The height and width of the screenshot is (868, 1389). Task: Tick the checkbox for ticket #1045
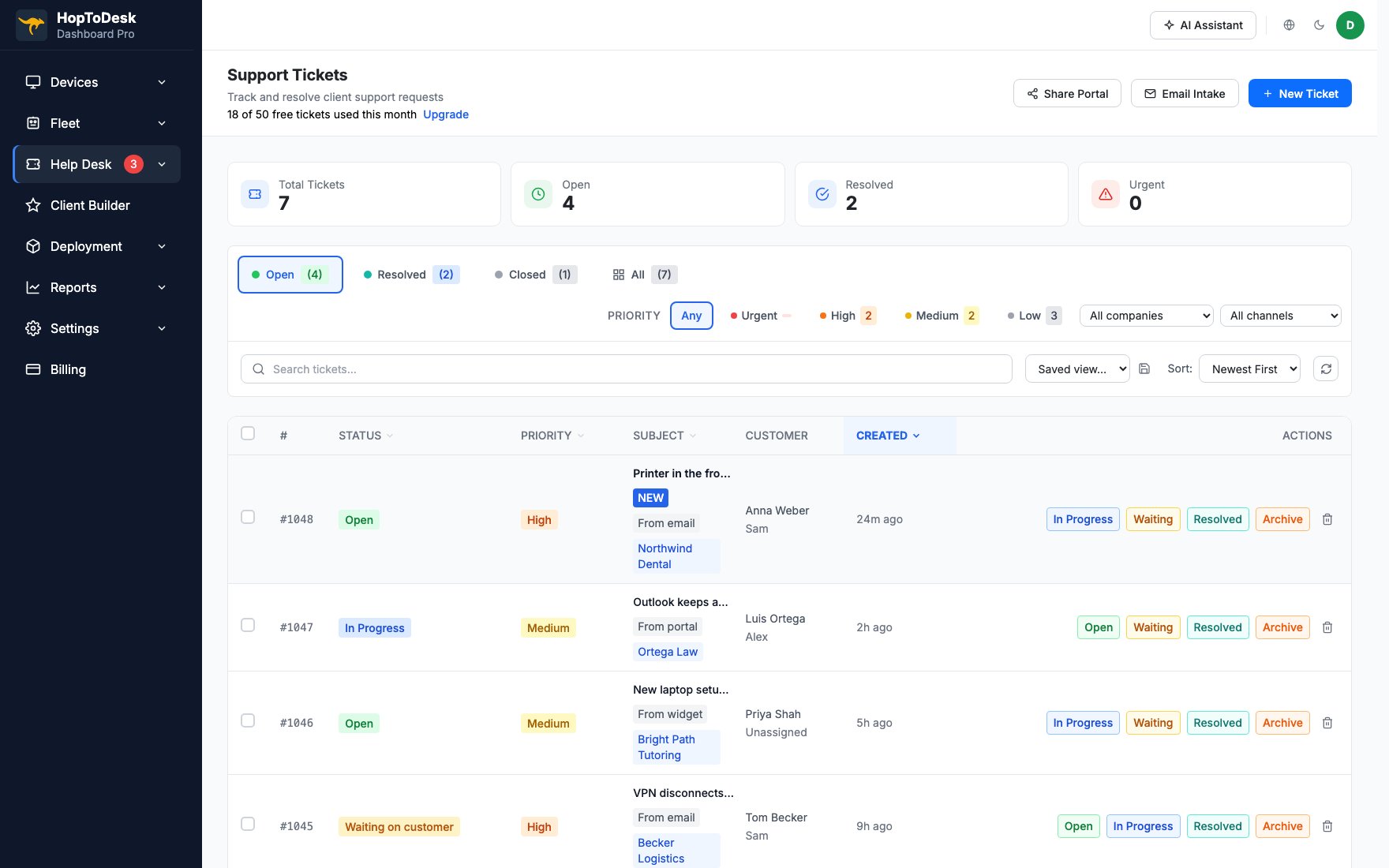[x=248, y=824]
